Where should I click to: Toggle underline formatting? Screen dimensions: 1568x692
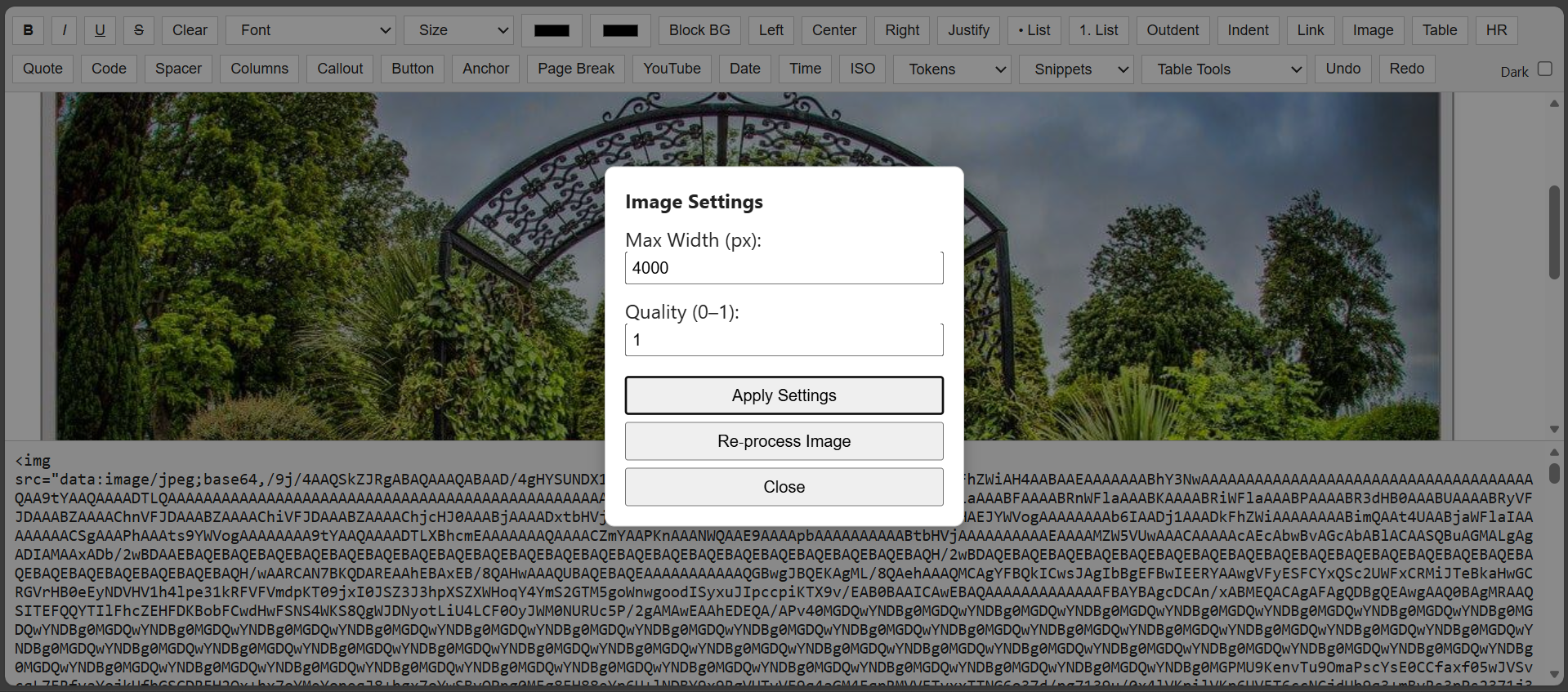coord(100,30)
